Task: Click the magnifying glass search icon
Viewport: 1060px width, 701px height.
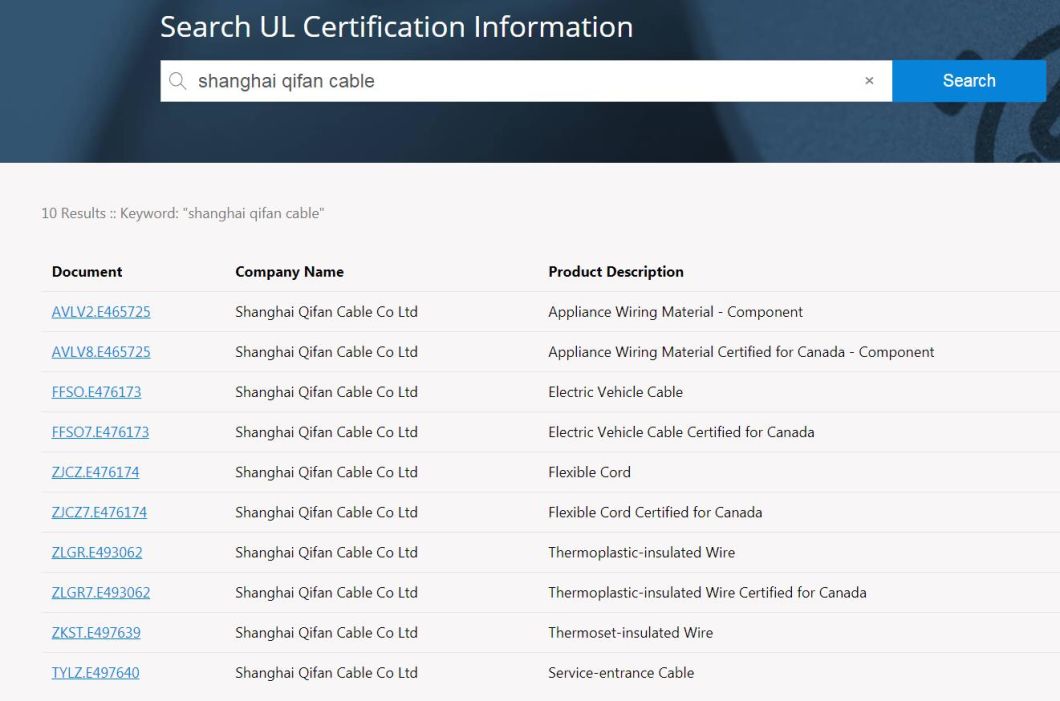Action: [x=178, y=81]
